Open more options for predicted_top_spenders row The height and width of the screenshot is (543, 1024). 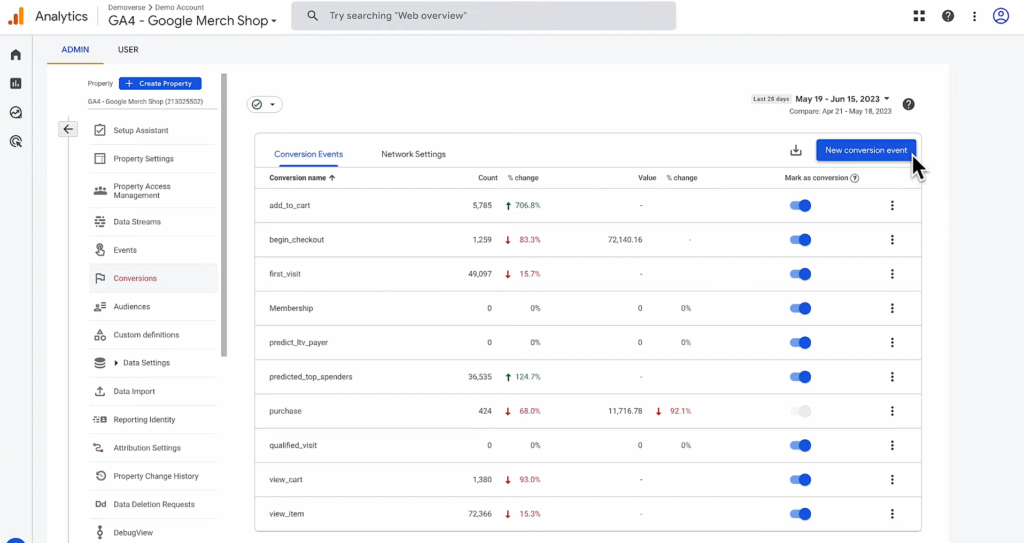click(x=892, y=377)
